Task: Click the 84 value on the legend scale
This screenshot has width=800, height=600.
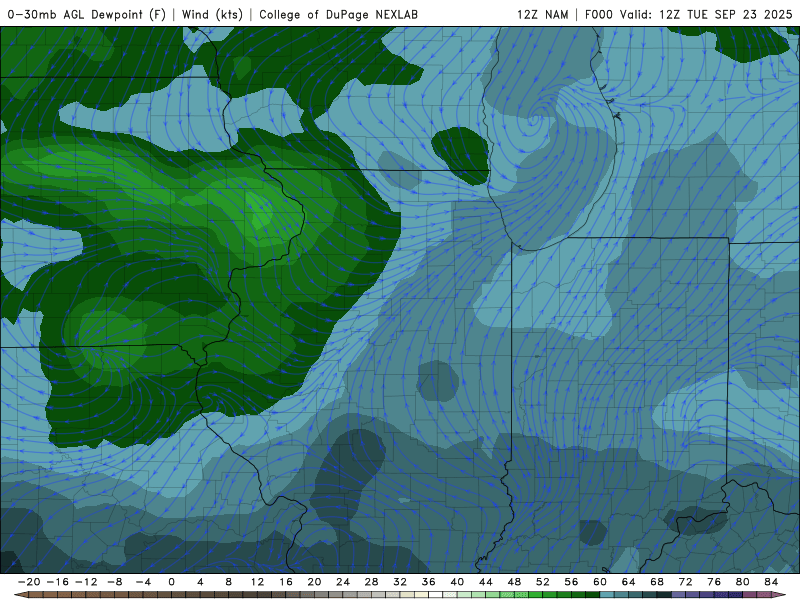Action: (x=771, y=582)
